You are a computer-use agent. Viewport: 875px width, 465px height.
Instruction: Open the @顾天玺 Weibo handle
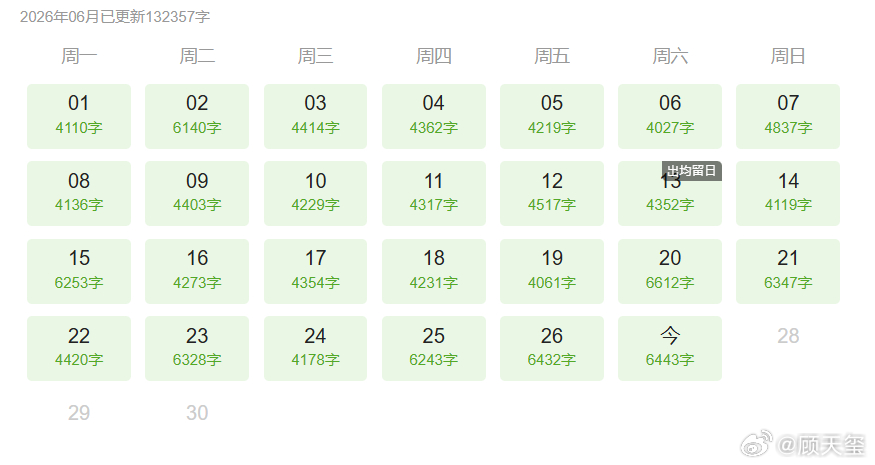(x=820, y=445)
